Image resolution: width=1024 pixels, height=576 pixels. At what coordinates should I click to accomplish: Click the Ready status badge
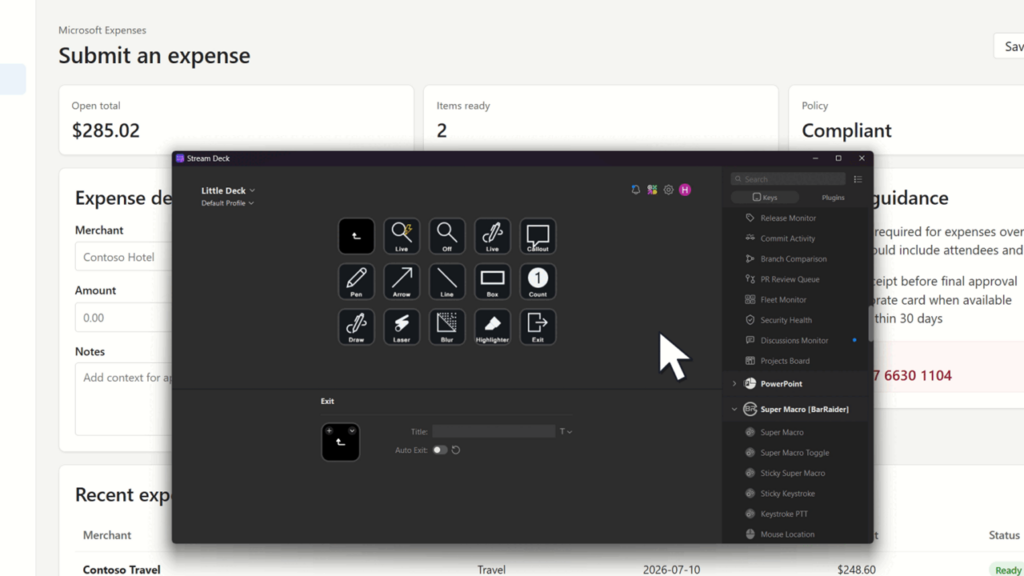point(1008,569)
